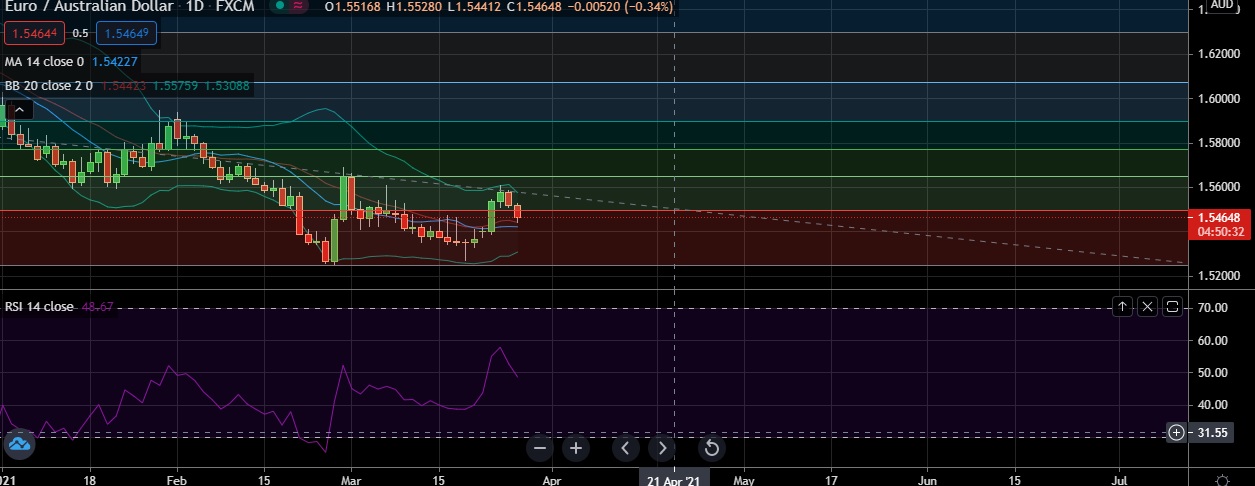The height and width of the screenshot is (486, 1255).
Task: Click the Feb label on the time axis
Action: [177, 480]
